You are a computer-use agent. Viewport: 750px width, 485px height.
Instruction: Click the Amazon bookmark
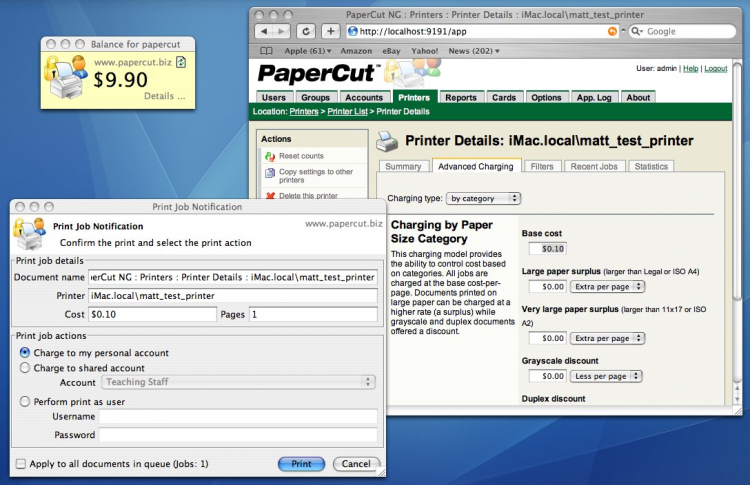[356, 51]
